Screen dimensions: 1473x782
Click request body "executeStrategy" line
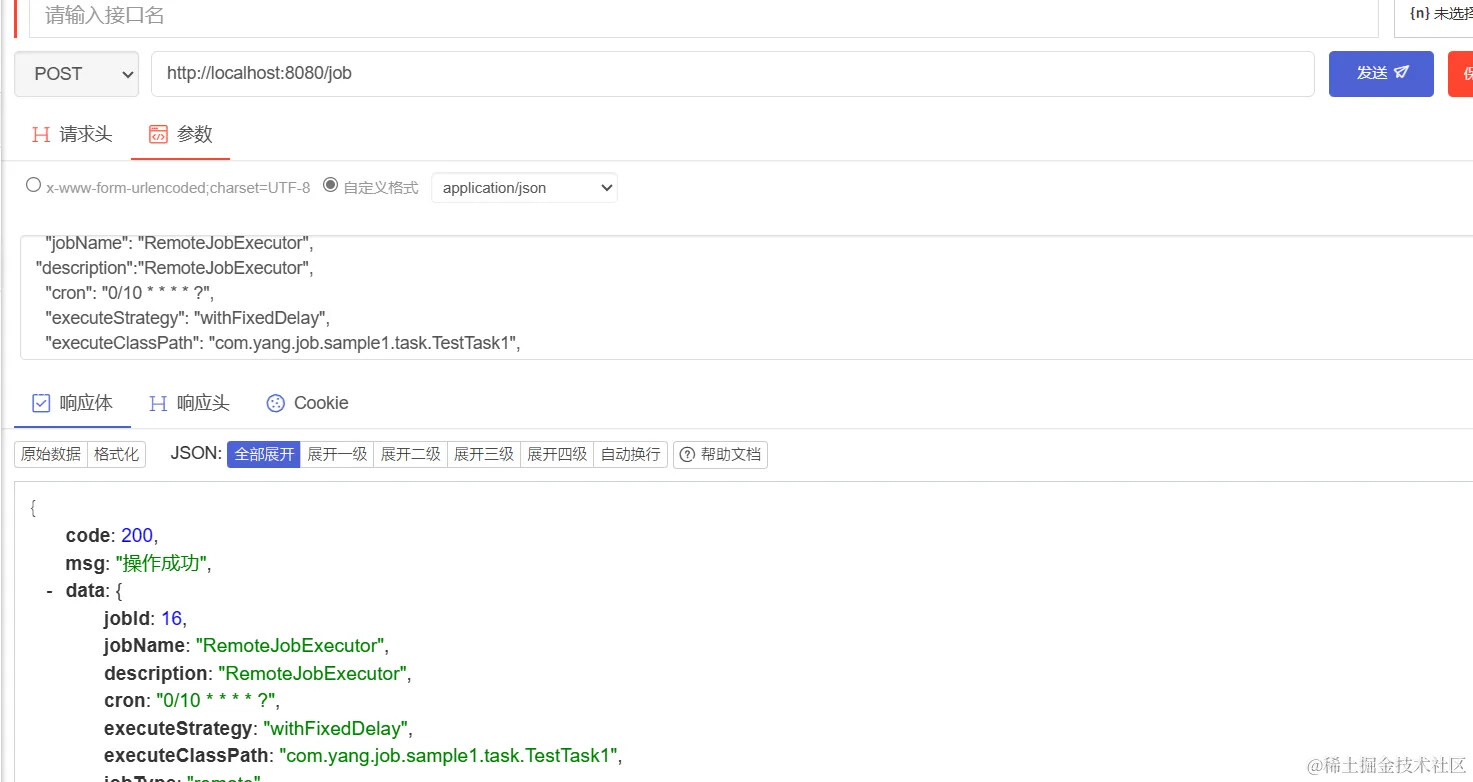[187, 318]
